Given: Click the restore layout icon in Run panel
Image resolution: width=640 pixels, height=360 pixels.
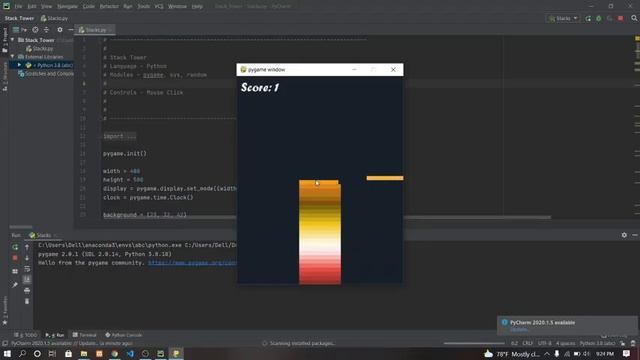Looking at the screenshot, I should click(15, 271).
